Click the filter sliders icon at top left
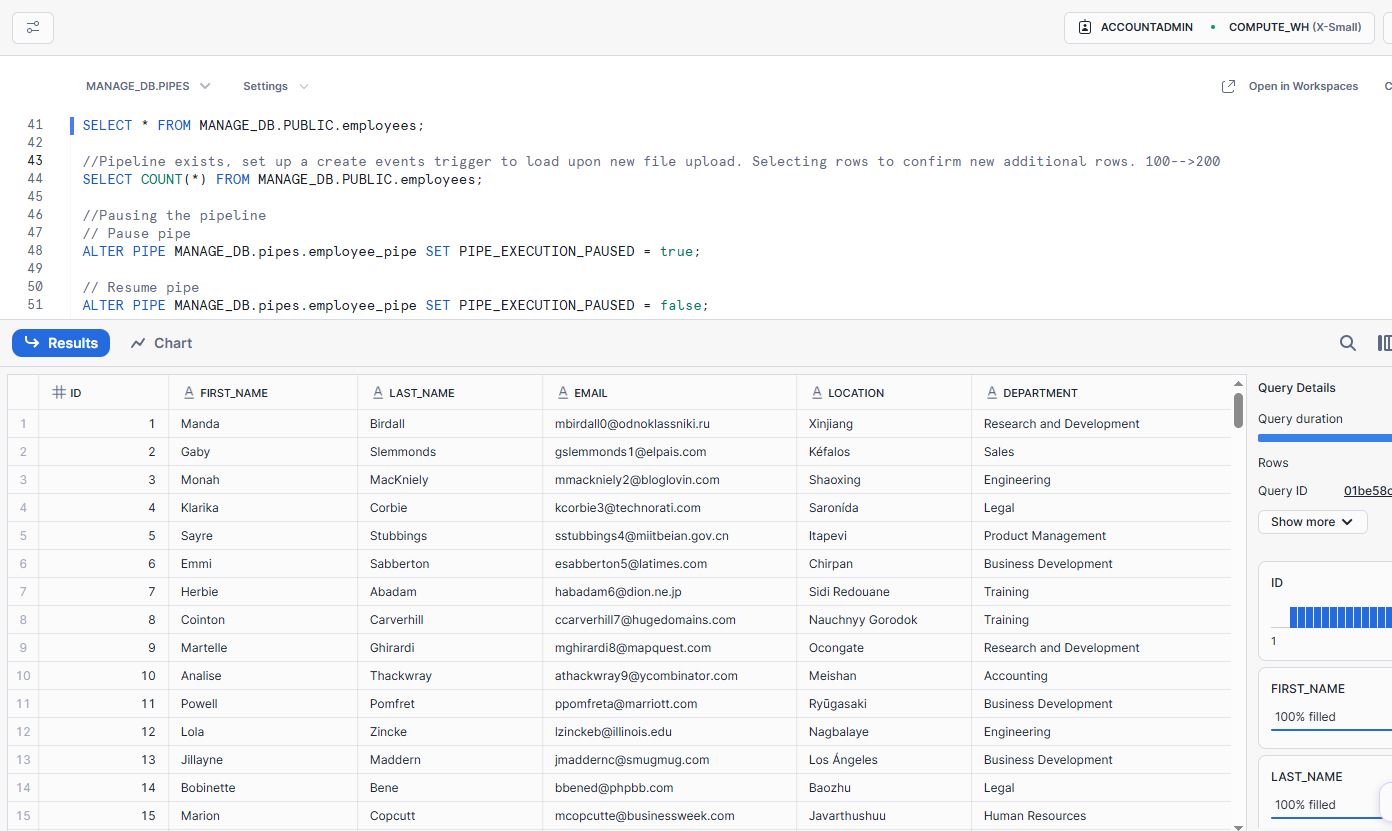Viewport: 1392px width, 831px height. tap(33, 27)
